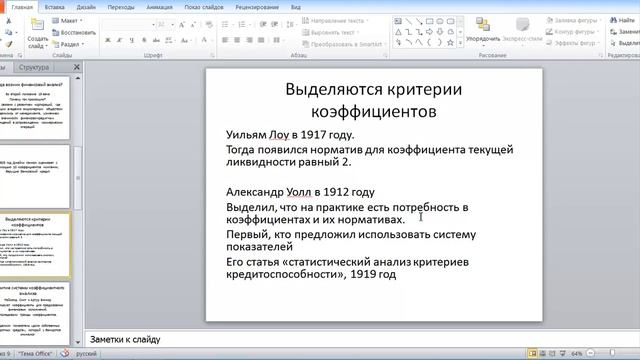Center the text
The height and width of the screenshot is (360, 640).
coord(237,40)
